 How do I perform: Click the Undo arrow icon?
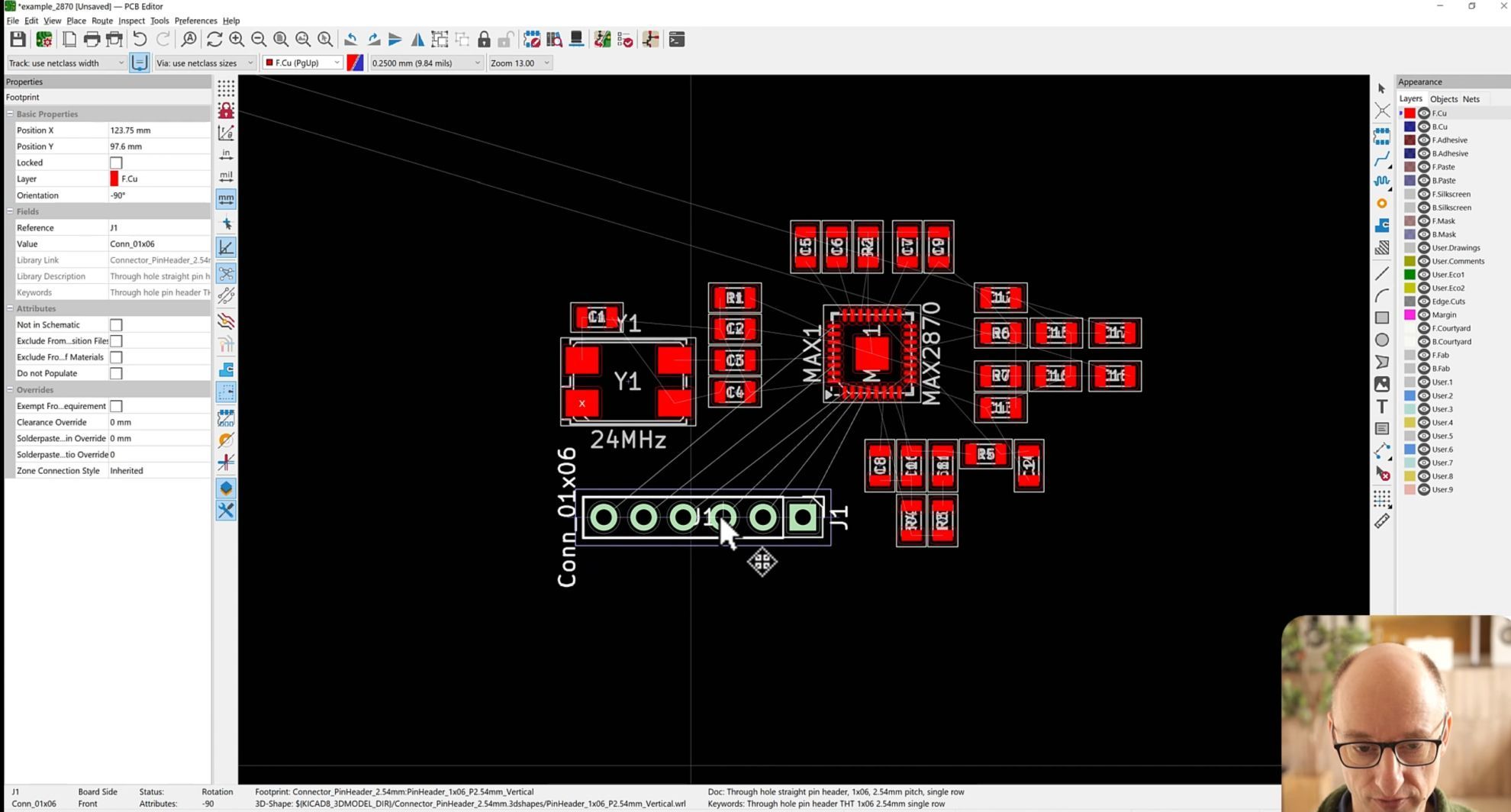[140, 40]
